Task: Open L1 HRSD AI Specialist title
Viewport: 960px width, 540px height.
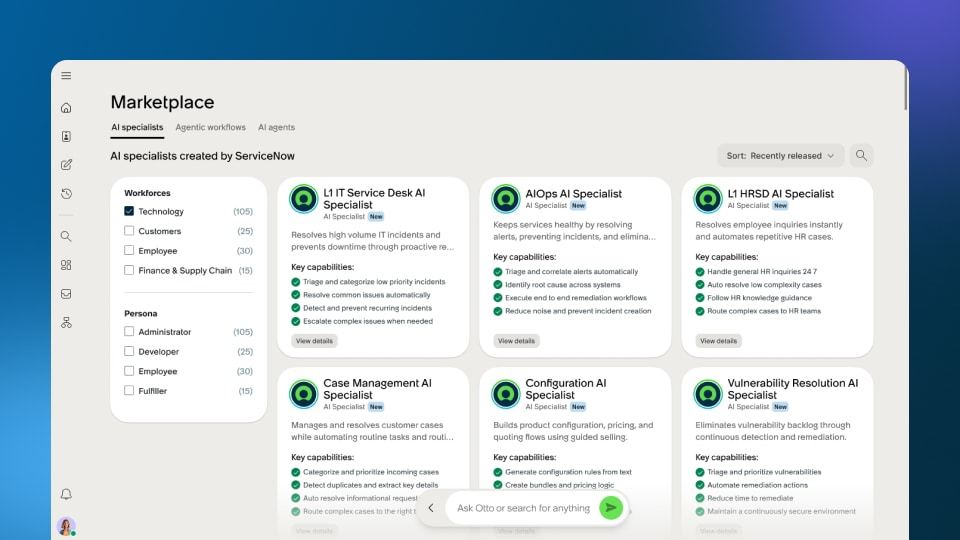Action: point(781,193)
